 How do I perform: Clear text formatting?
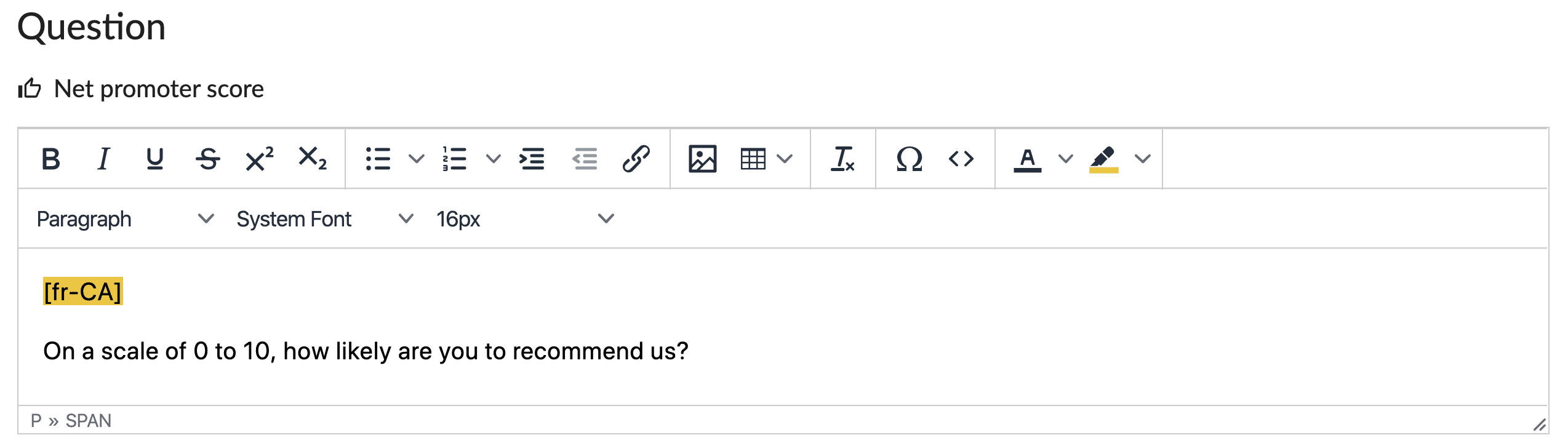tap(842, 159)
